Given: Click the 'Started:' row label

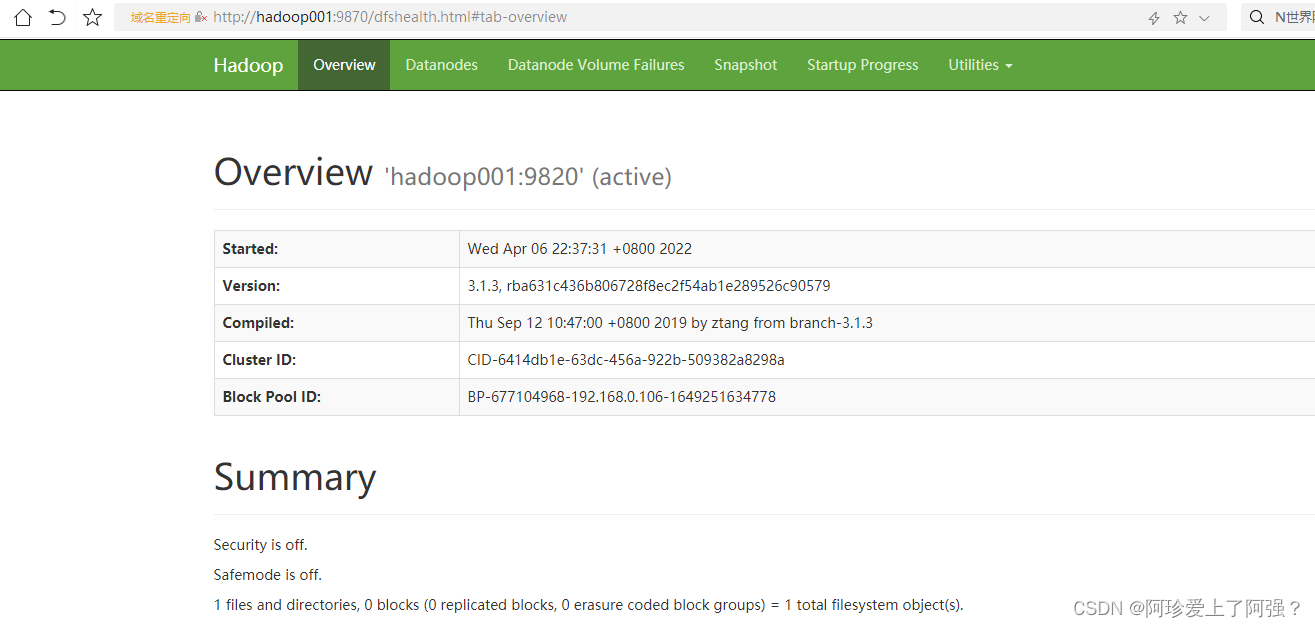Looking at the screenshot, I should point(250,249).
